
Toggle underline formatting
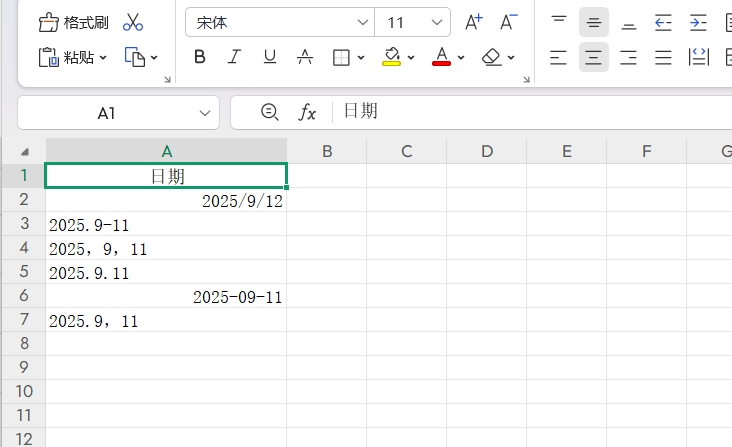coord(269,57)
